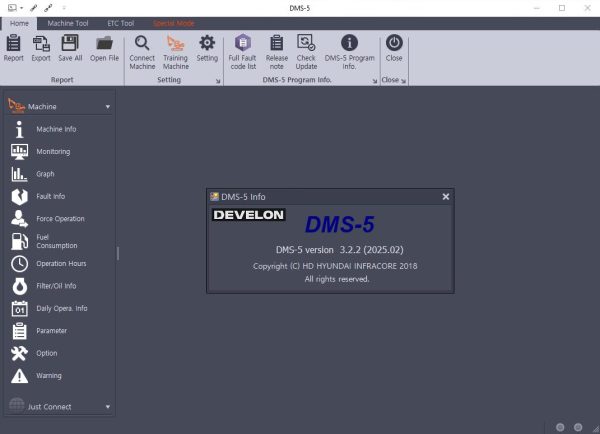Close the DMS-5 Info dialog
This screenshot has width=600, height=434.
pos(446,197)
